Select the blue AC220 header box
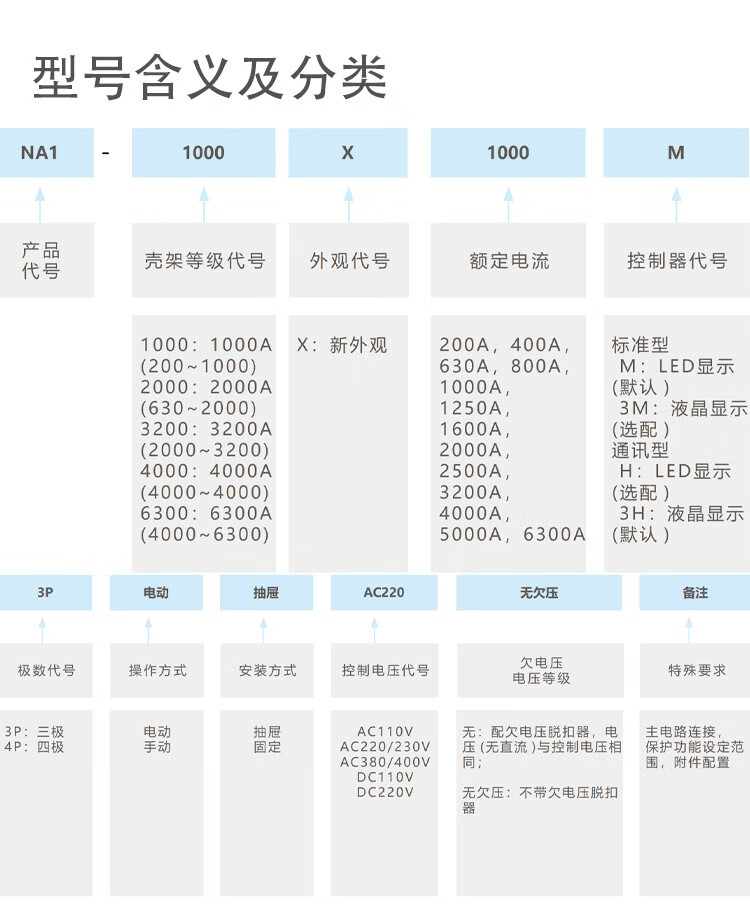Image resolution: width=750 pixels, height=913 pixels. tap(384, 593)
